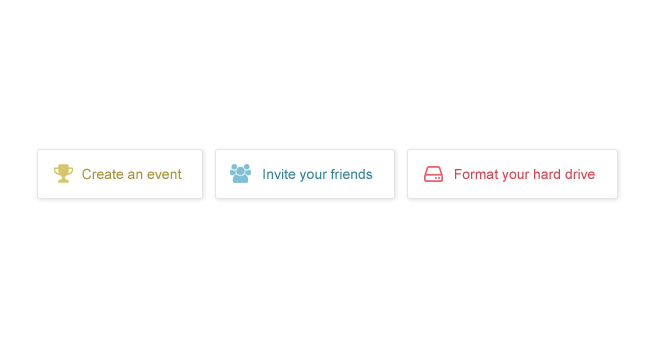
Task: Activate the red hard drive format button
Action: (x=512, y=174)
